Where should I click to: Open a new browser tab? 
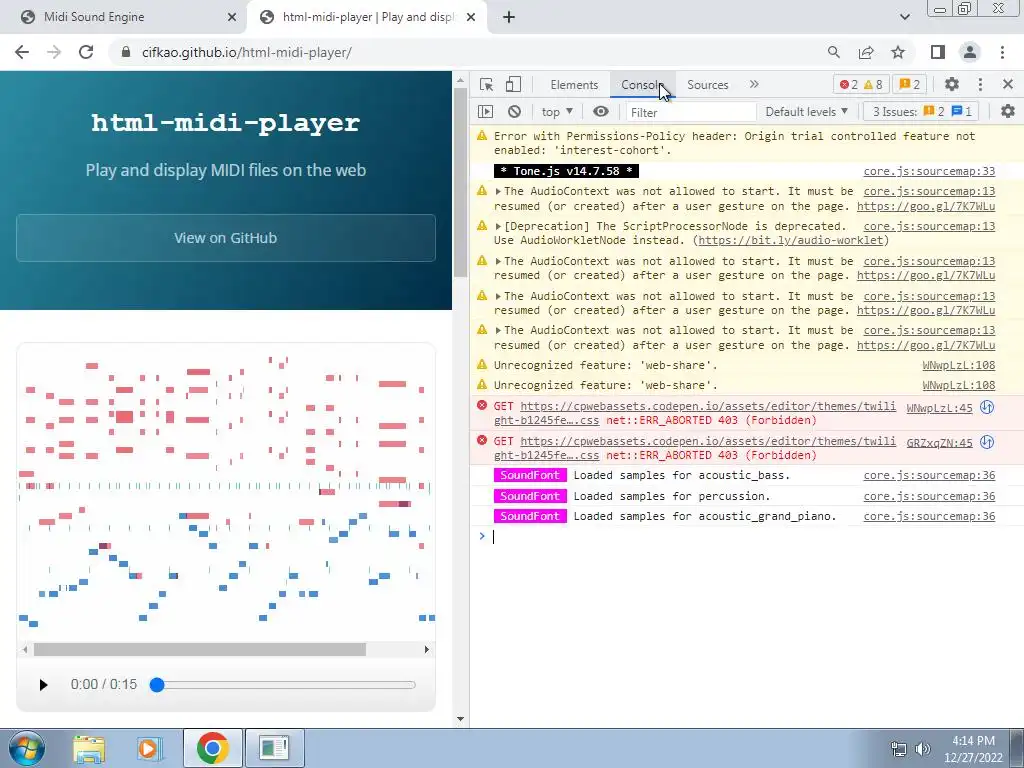coord(509,17)
